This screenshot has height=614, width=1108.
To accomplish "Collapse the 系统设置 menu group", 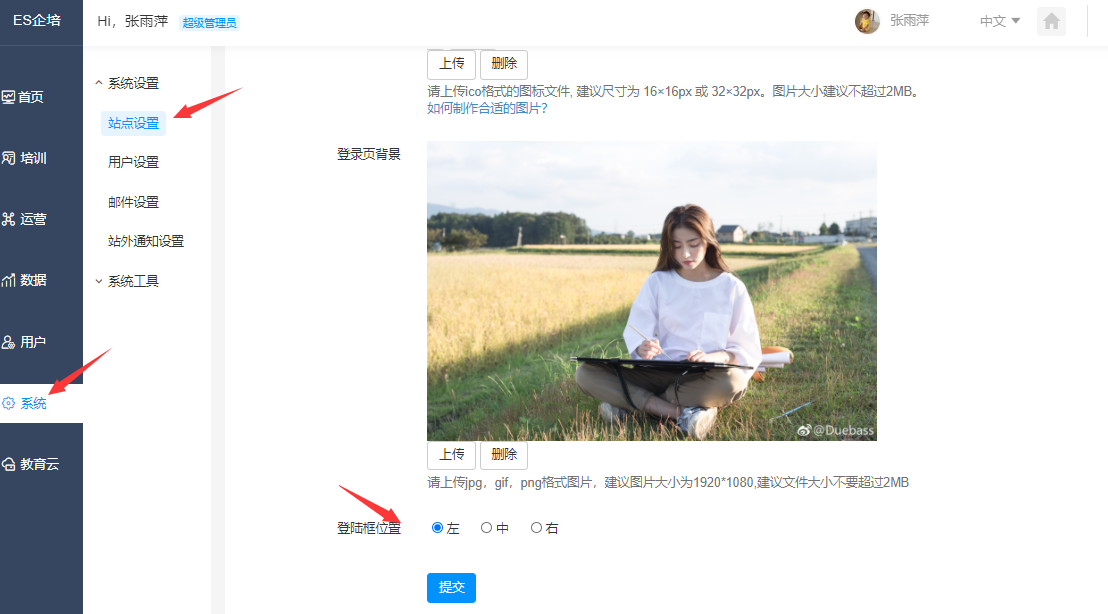I will 127,84.
